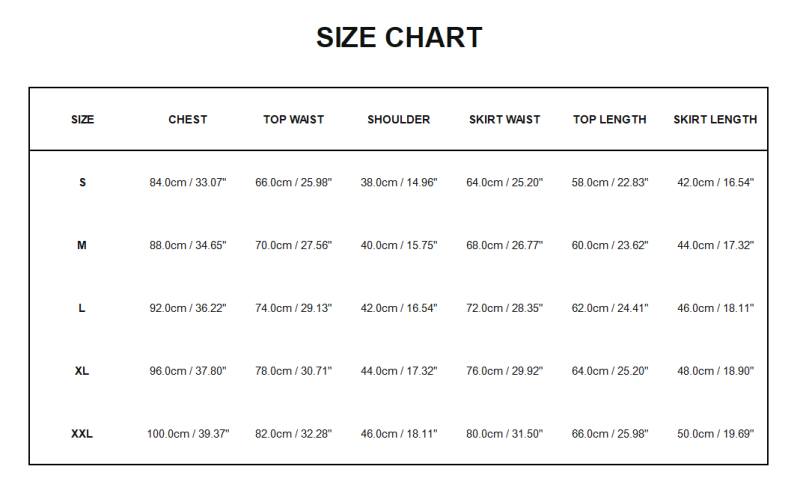The height and width of the screenshot is (493, 800).
Task: Select the XL size row label
Action: [82, 371]
